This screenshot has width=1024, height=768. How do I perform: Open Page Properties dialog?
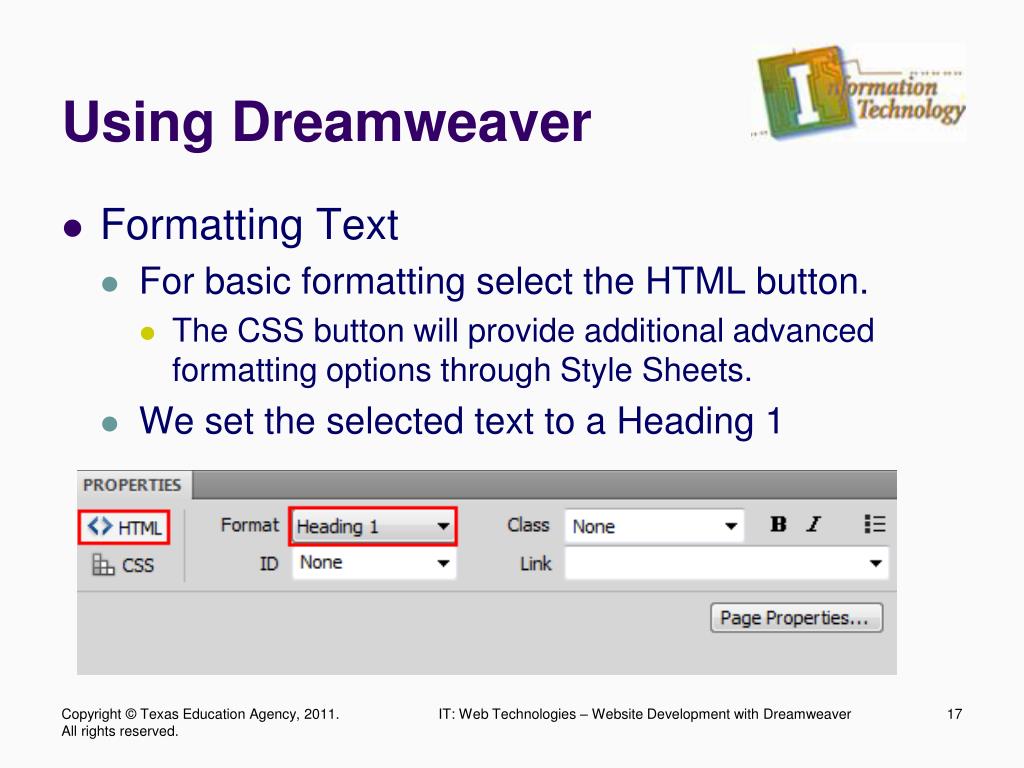796,618
